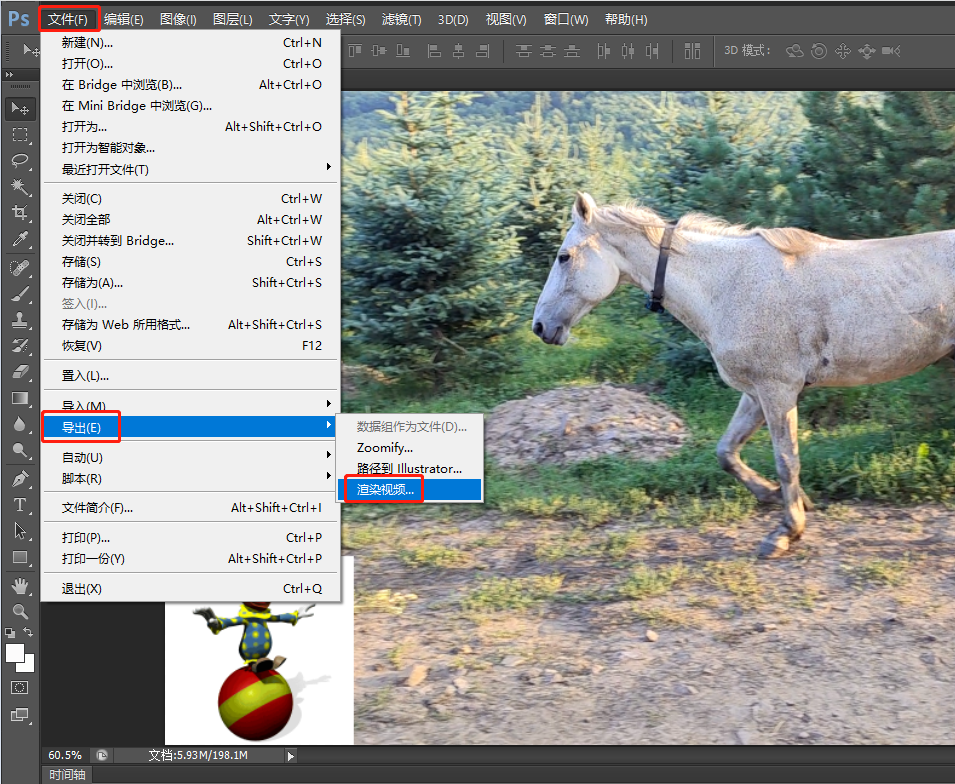Open the 图像(I) menu
955x784 pixels.
[178, 19]
